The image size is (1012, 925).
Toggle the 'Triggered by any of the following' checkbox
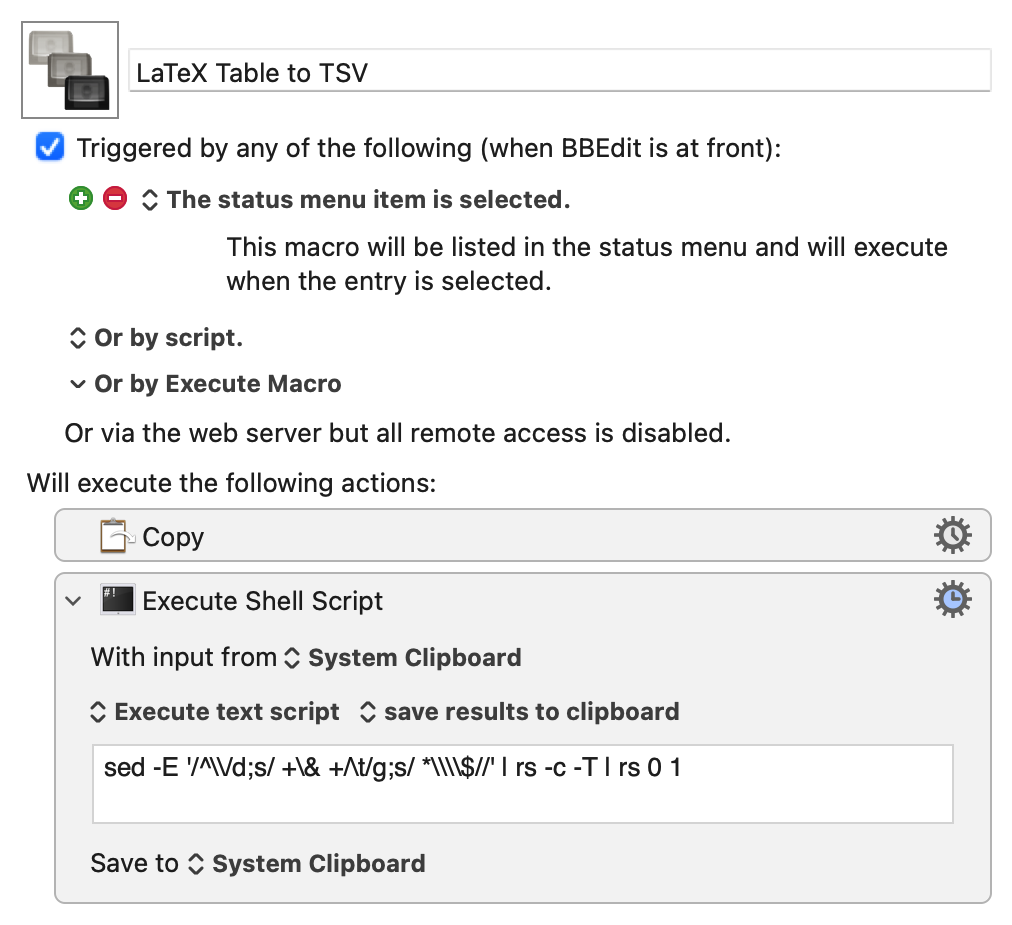click(x=49, y=148)
